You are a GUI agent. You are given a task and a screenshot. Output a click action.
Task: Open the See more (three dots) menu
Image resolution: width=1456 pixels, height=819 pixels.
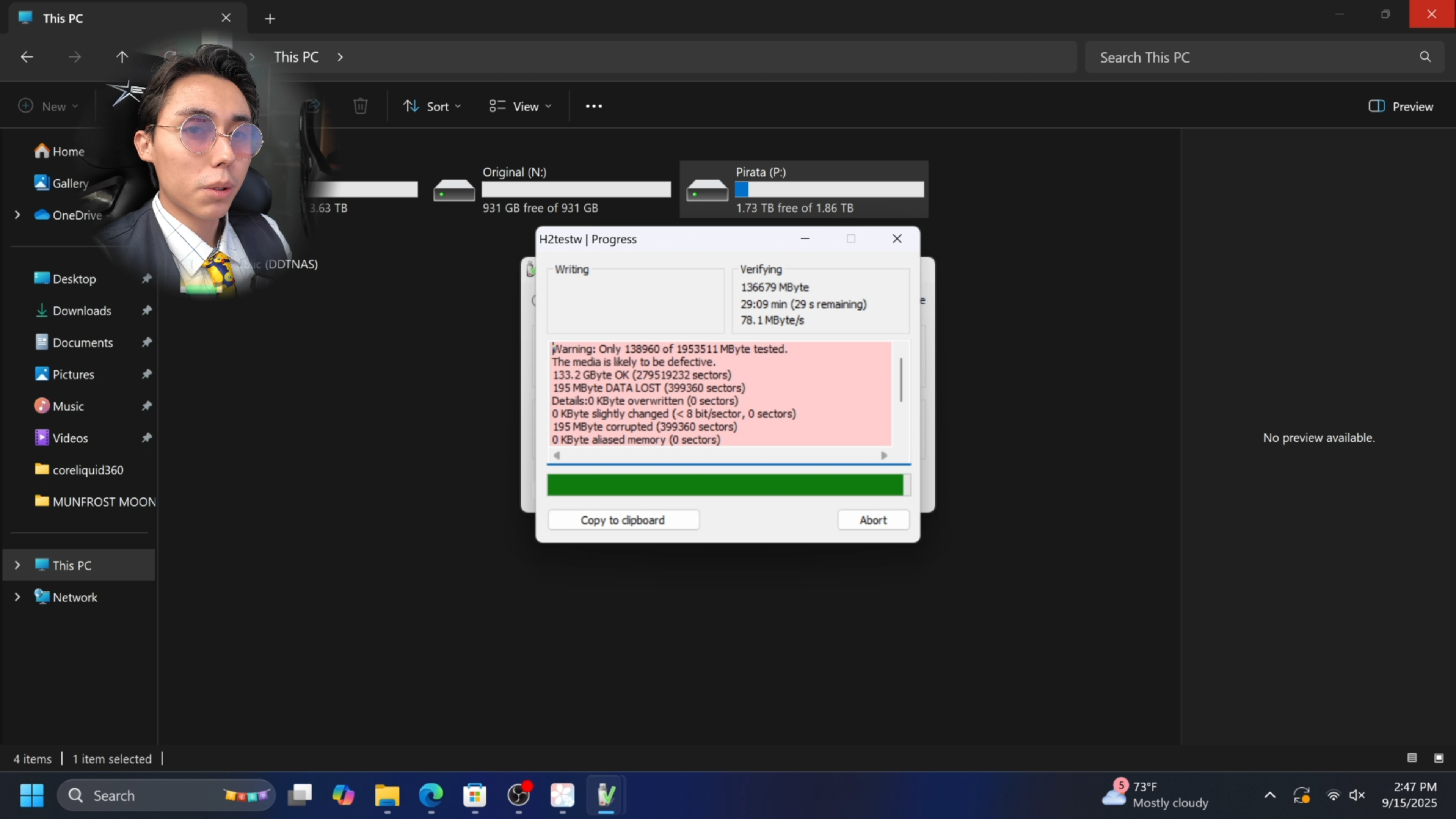click(593, 106)
